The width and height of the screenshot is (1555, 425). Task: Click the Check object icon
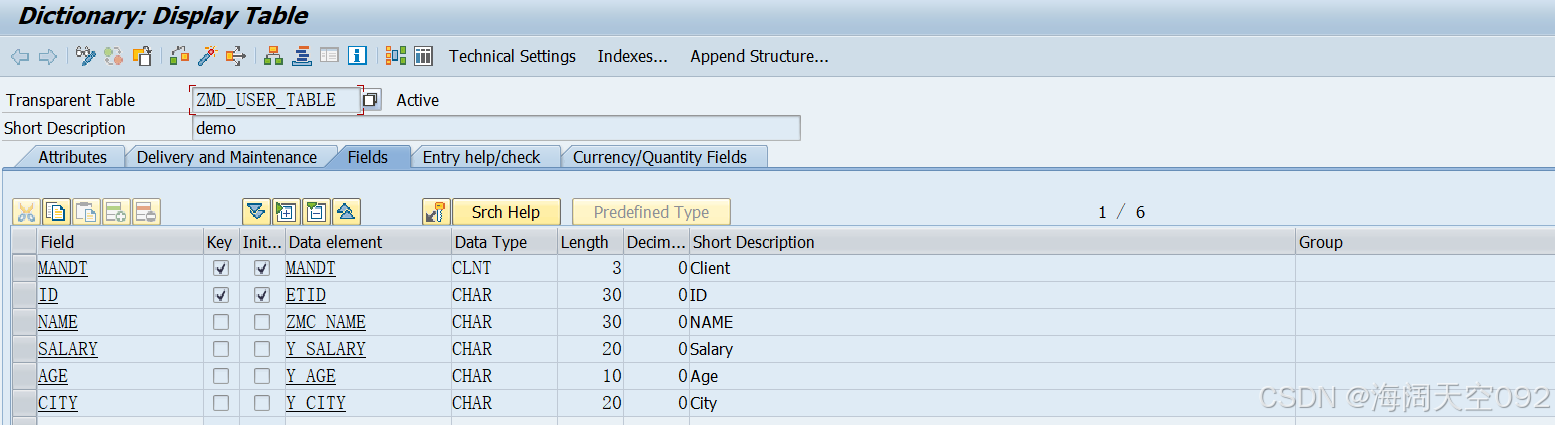point(179,56)
